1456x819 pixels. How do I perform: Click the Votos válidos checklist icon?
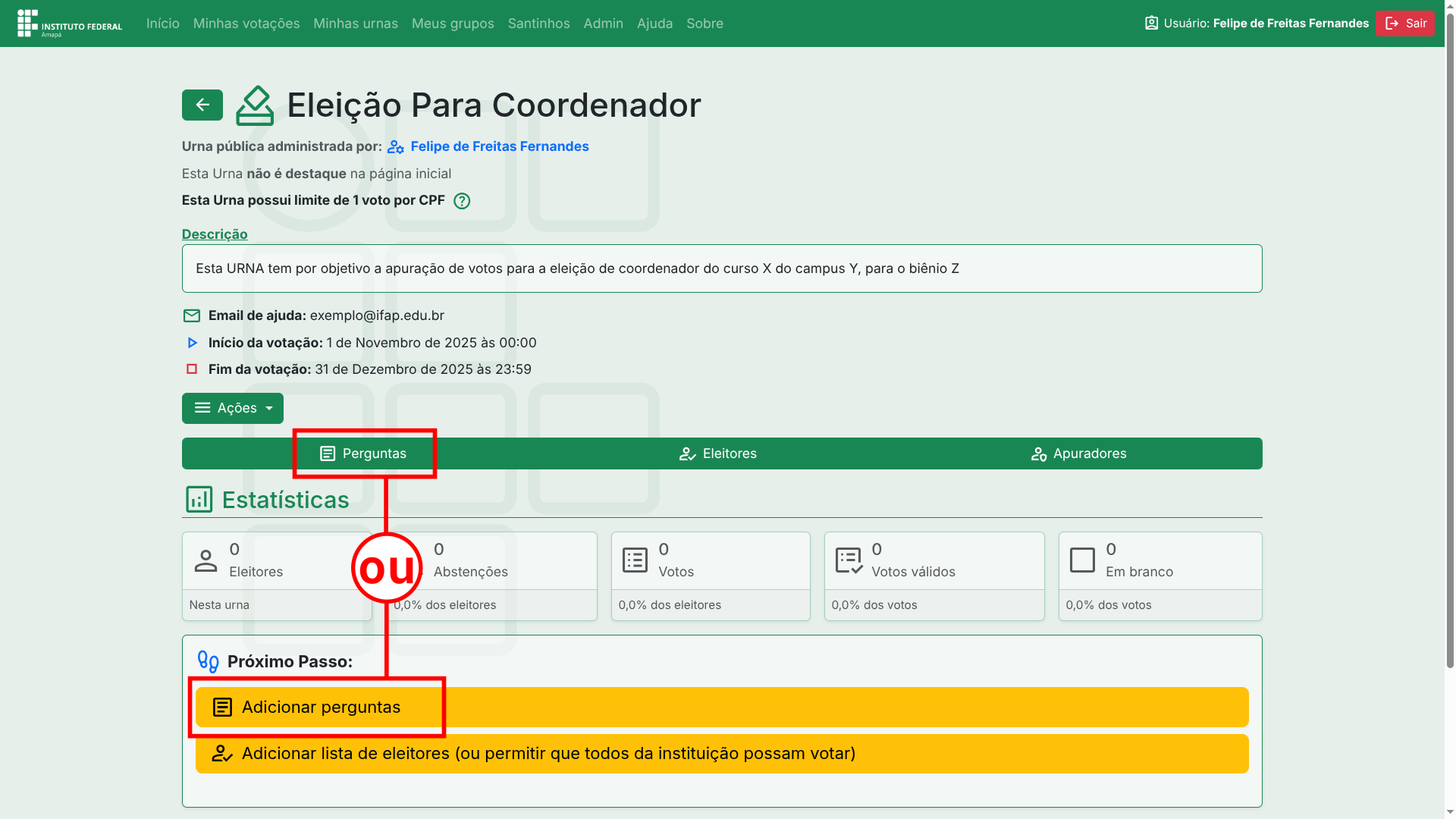tap(849, 560)
